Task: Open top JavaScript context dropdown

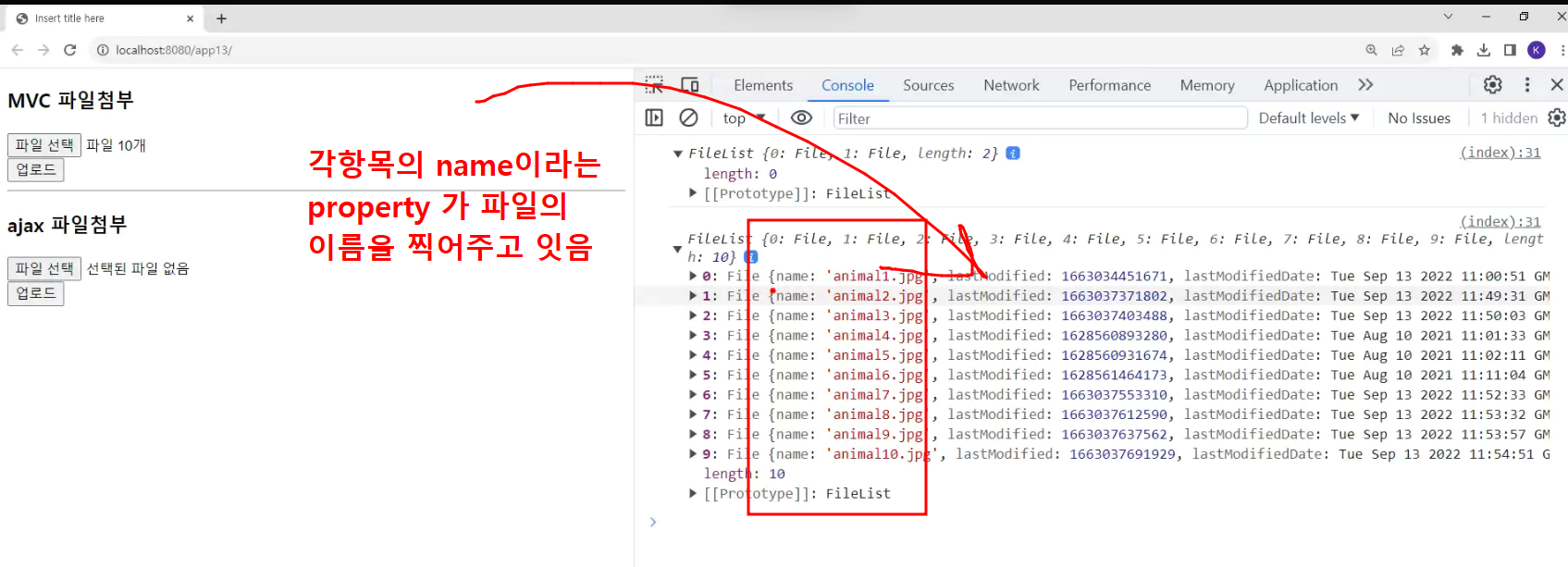Action: tap(744, 118)
